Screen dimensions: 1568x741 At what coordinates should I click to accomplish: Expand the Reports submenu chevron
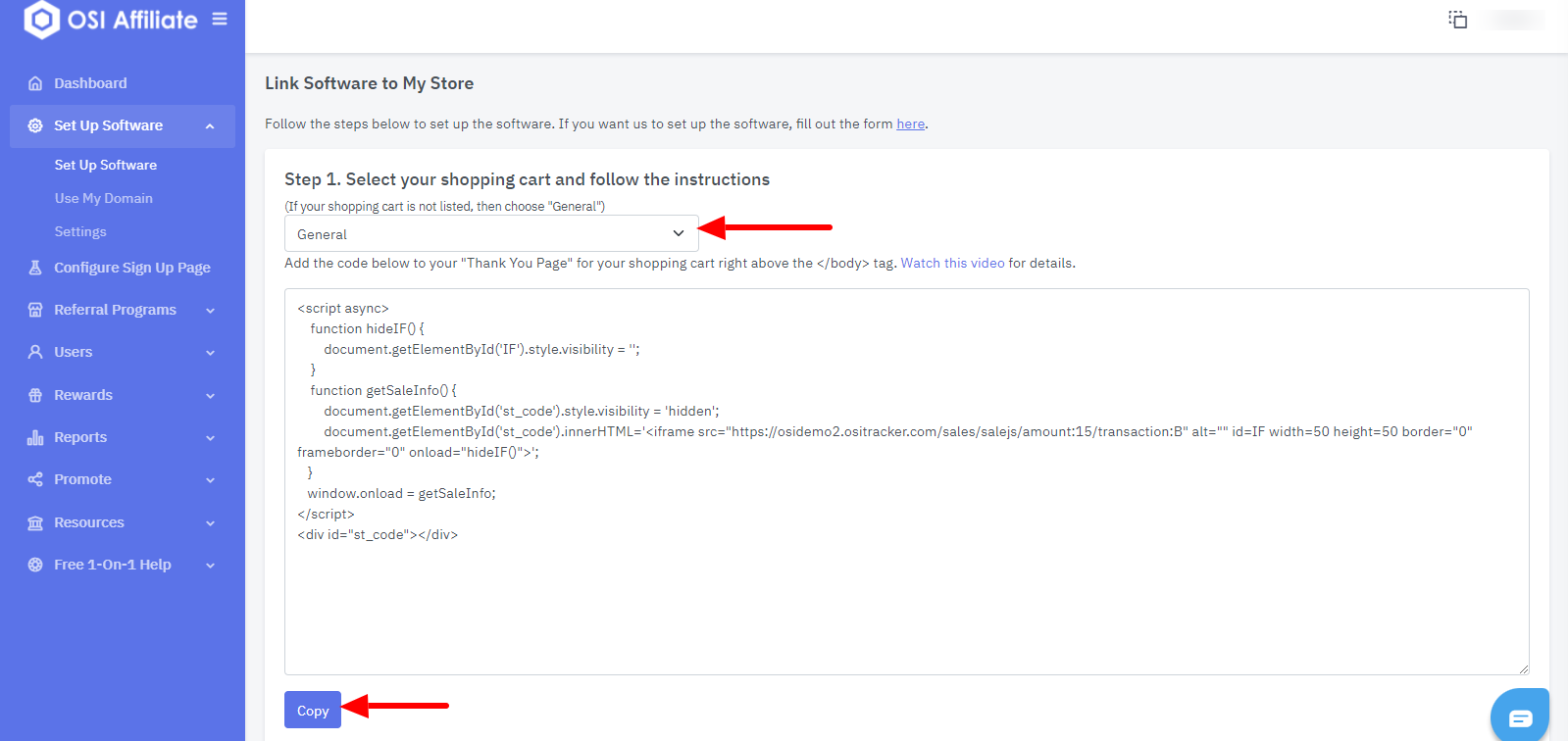coord(210,438)
